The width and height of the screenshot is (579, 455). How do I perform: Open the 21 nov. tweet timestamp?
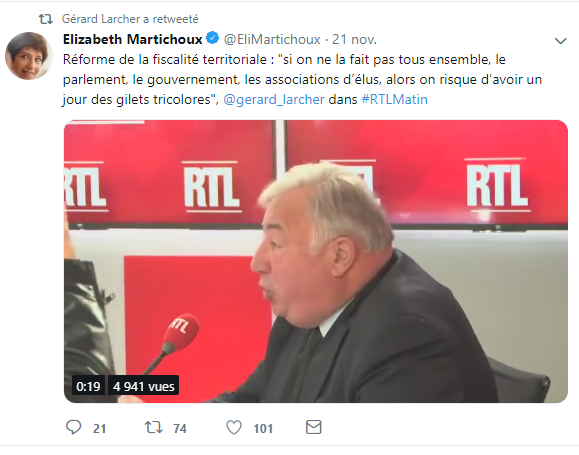click(354, 39)
